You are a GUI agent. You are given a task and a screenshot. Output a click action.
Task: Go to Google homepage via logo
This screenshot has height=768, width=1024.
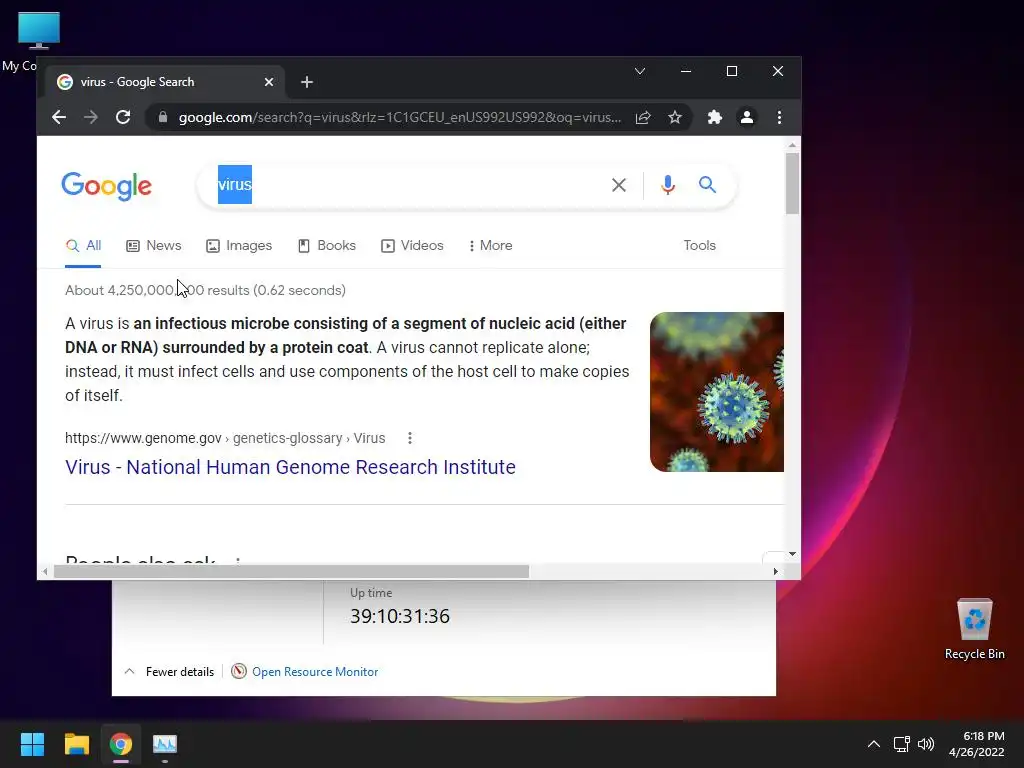tap(106, 187)
